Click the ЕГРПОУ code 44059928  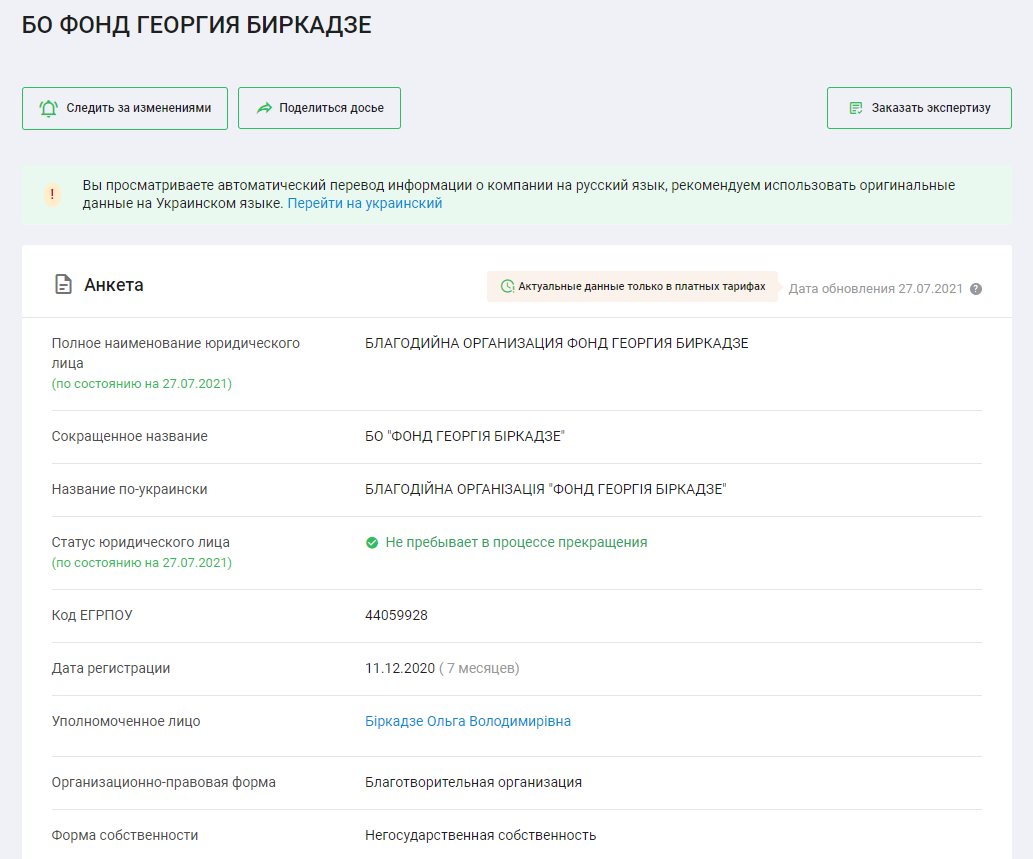click(x=396, y=615)
